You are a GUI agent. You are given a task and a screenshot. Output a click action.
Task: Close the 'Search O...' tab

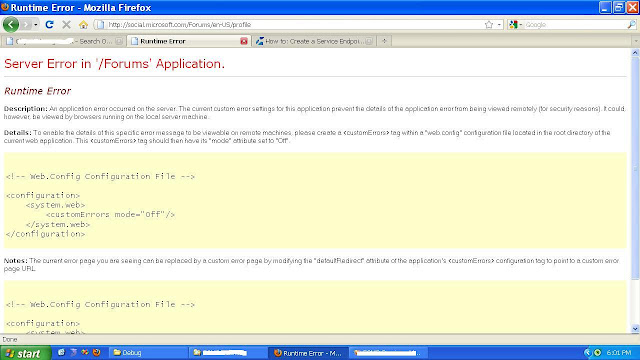click(x=119, y=41)
